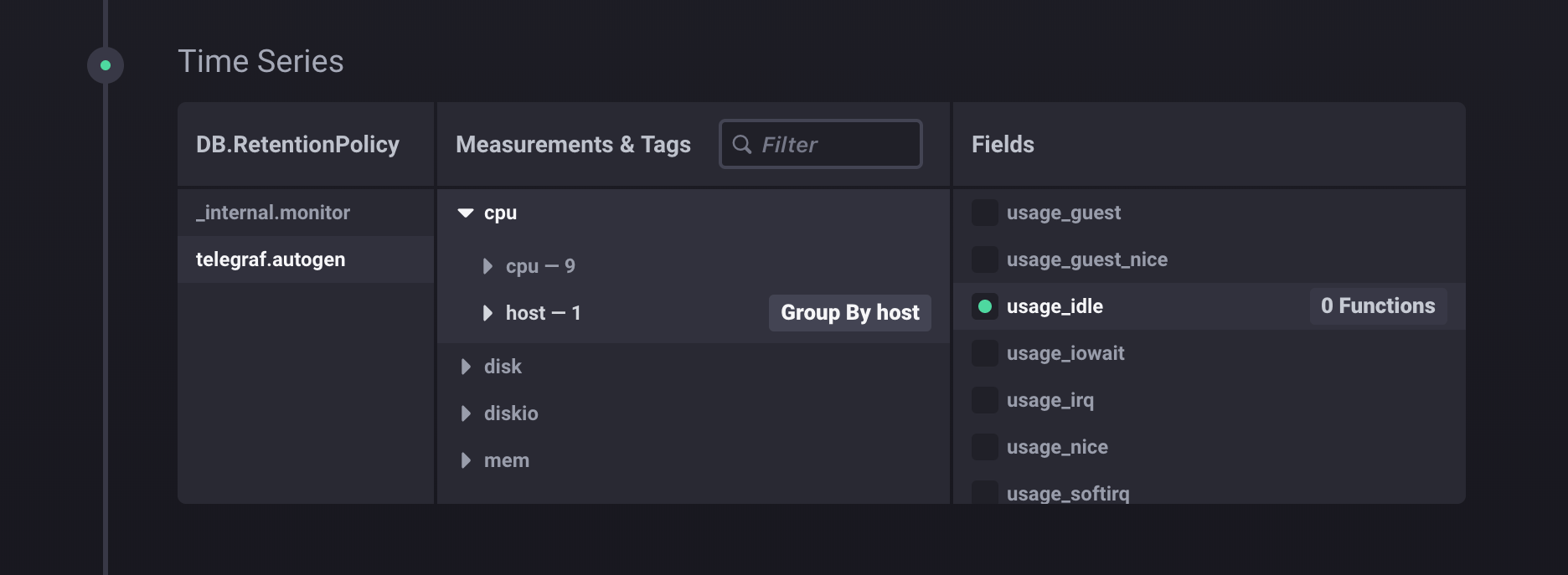Click the green Time Series step indicator dot
Viewport: 1568px width, 575px height.
click(x=106, y=65)
